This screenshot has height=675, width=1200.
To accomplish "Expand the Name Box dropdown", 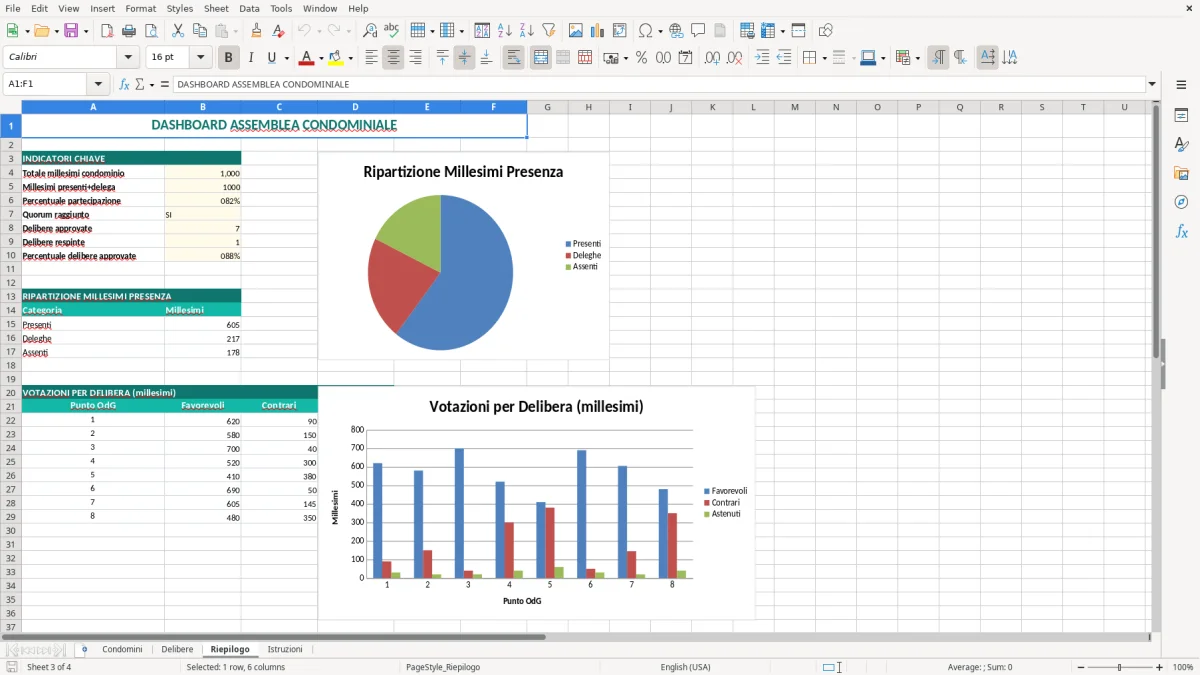I will 98,84.
